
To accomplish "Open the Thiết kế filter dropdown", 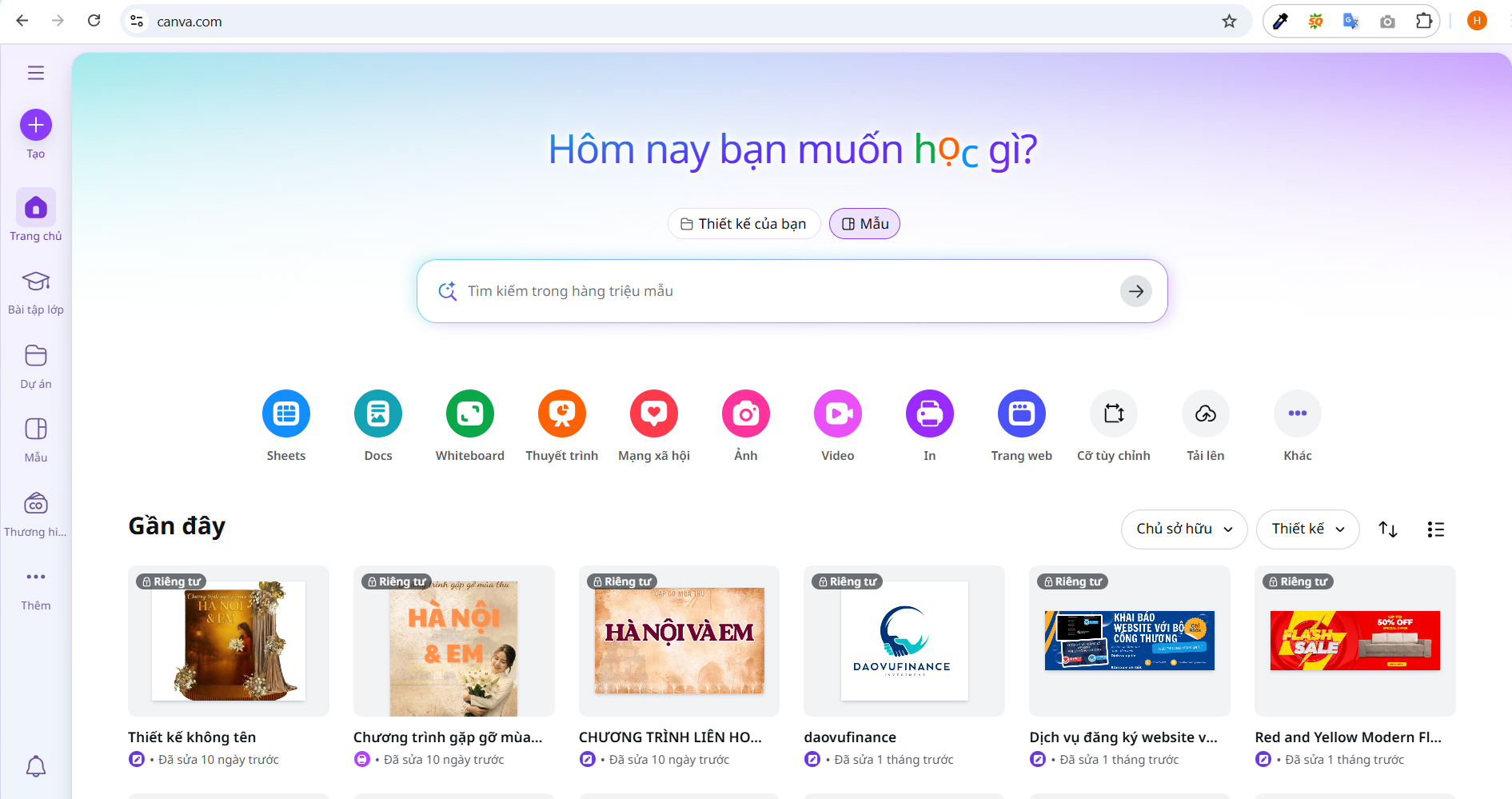I will point(1307,529).
